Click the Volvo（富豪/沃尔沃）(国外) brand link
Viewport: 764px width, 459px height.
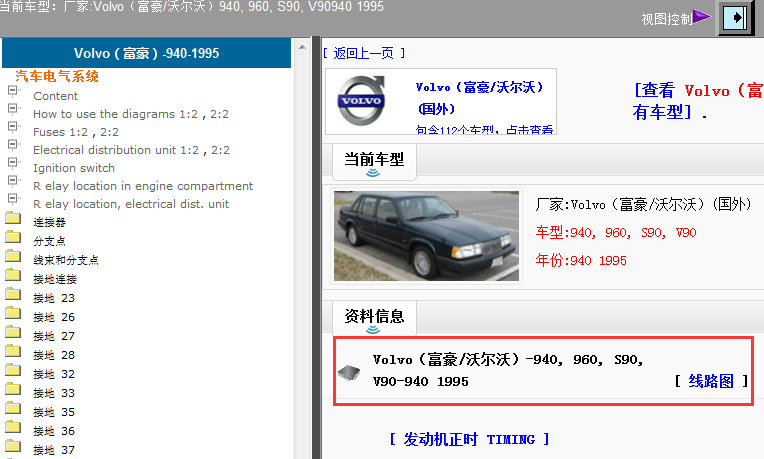[x=480, y=97]
